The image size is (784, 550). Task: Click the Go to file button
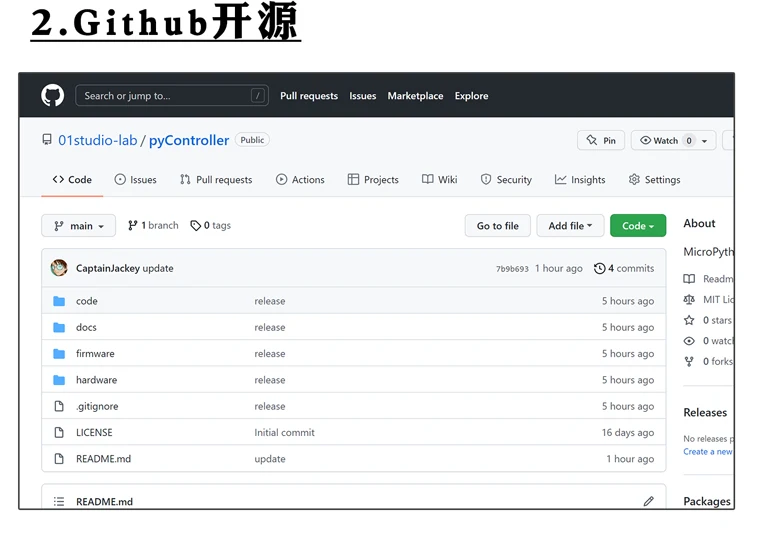498,226
